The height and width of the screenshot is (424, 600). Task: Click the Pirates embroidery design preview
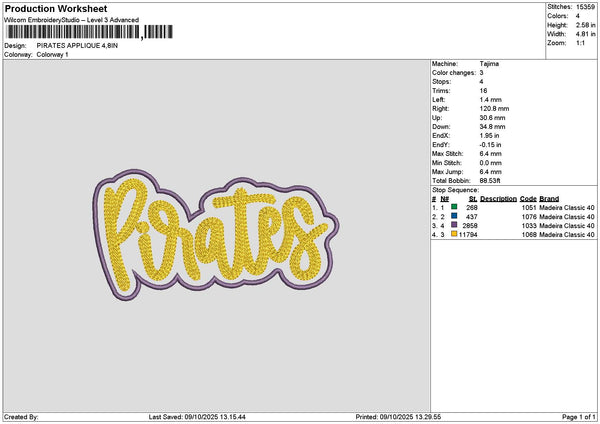[216, 235]
